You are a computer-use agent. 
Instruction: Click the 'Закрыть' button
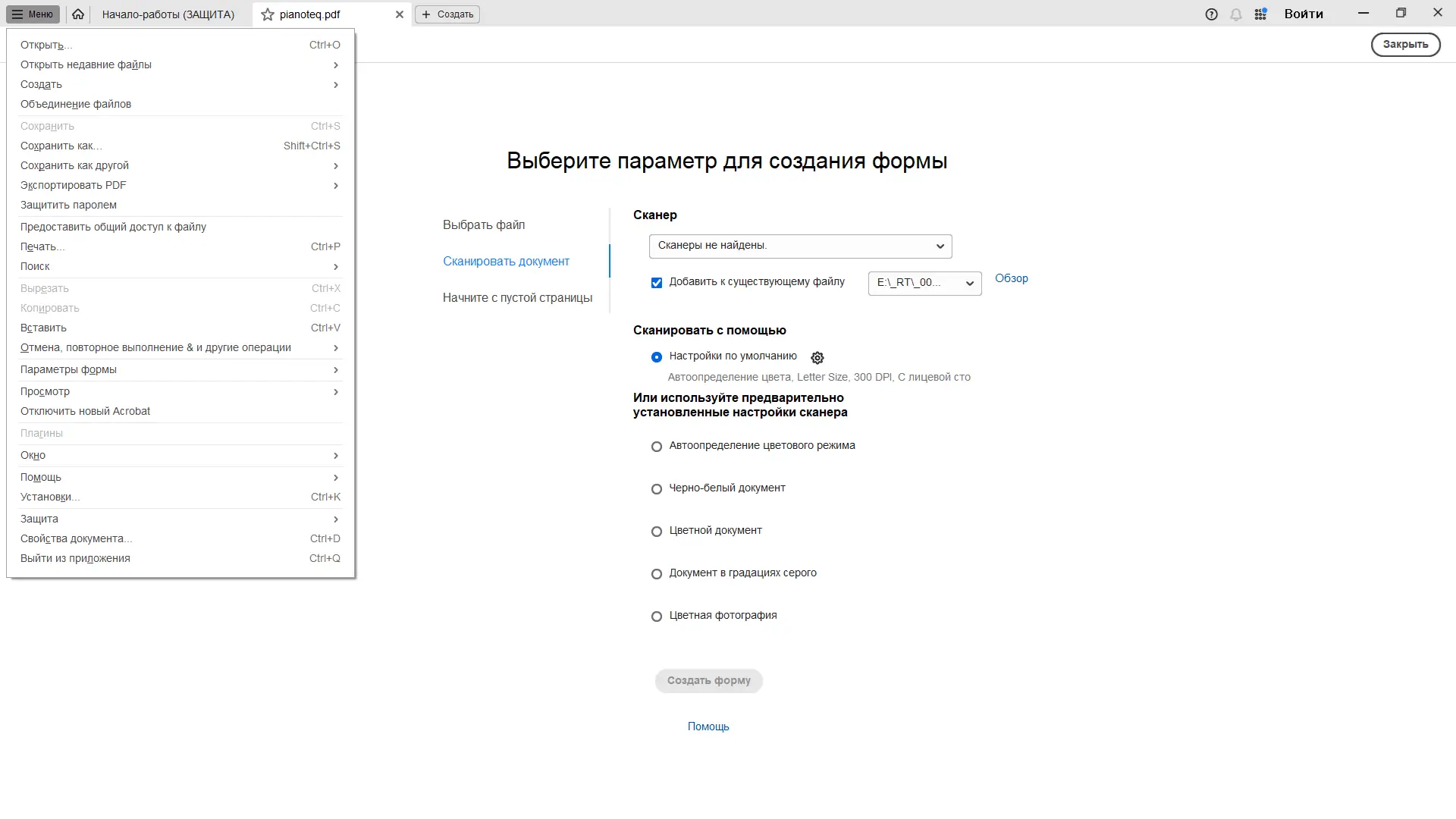1404,44
